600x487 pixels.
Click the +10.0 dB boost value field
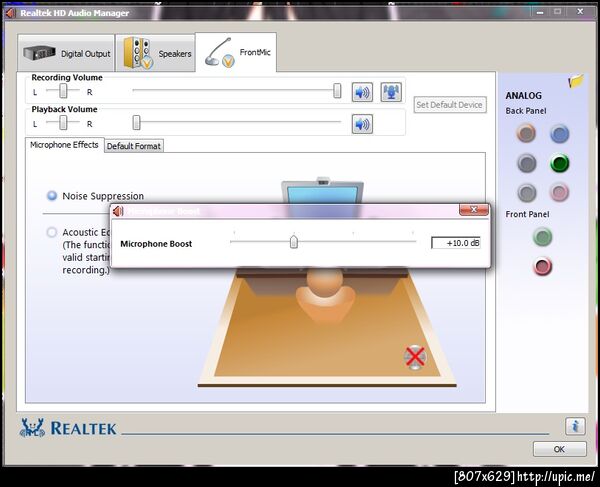tap(456, 243)
